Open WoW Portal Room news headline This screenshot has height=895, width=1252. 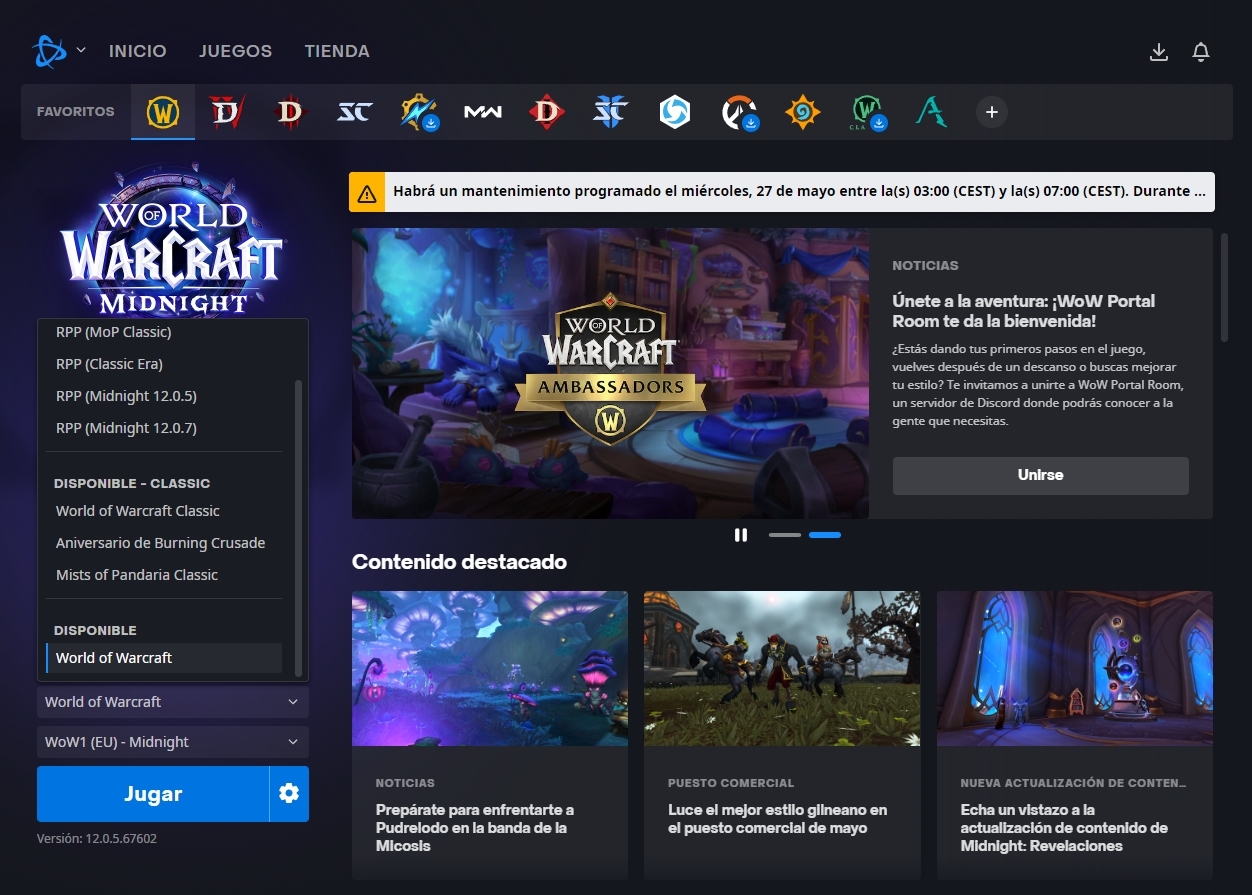coord(1024,311)
